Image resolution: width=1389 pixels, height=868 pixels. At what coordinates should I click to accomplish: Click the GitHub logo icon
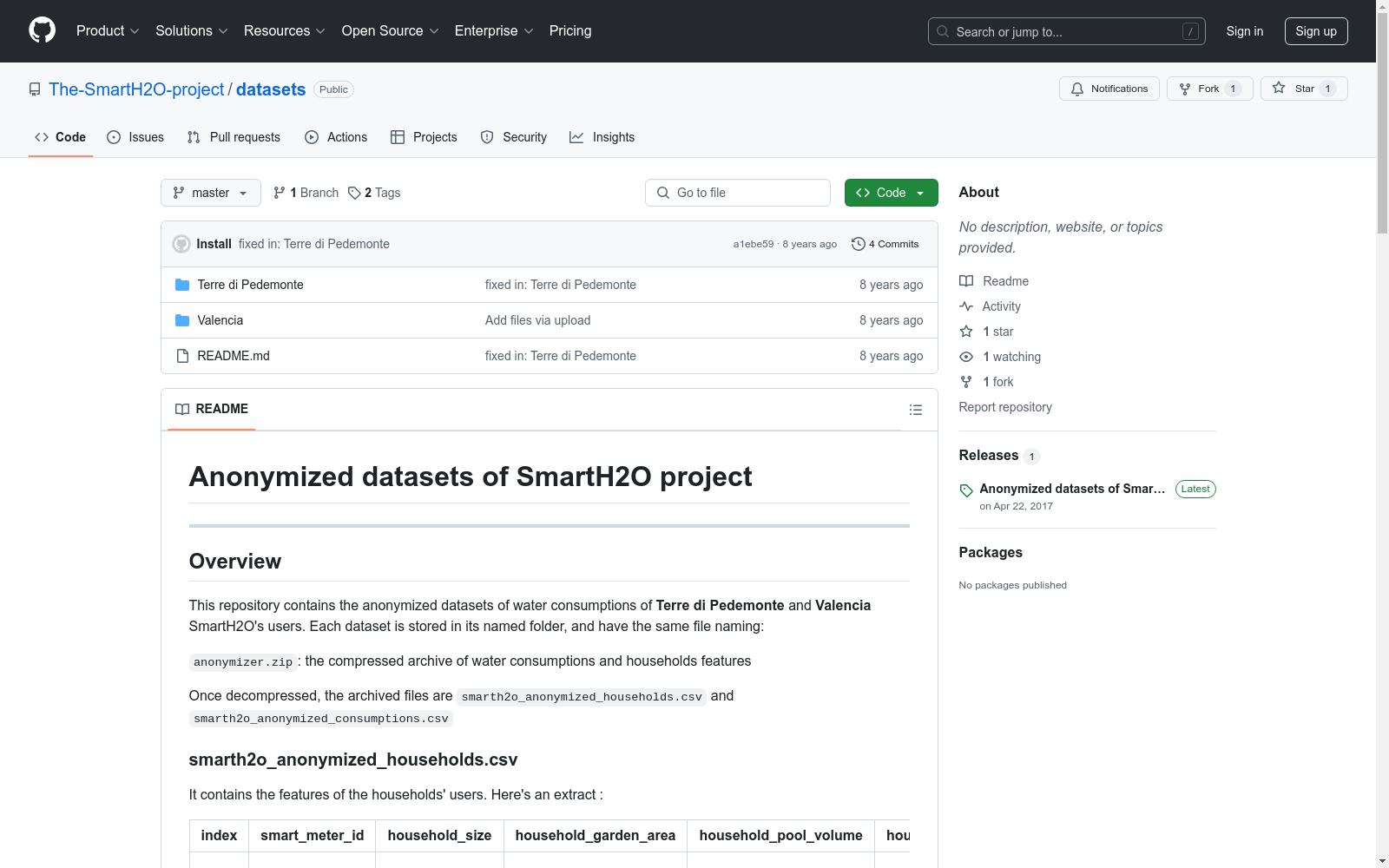(x=42, y=30)
